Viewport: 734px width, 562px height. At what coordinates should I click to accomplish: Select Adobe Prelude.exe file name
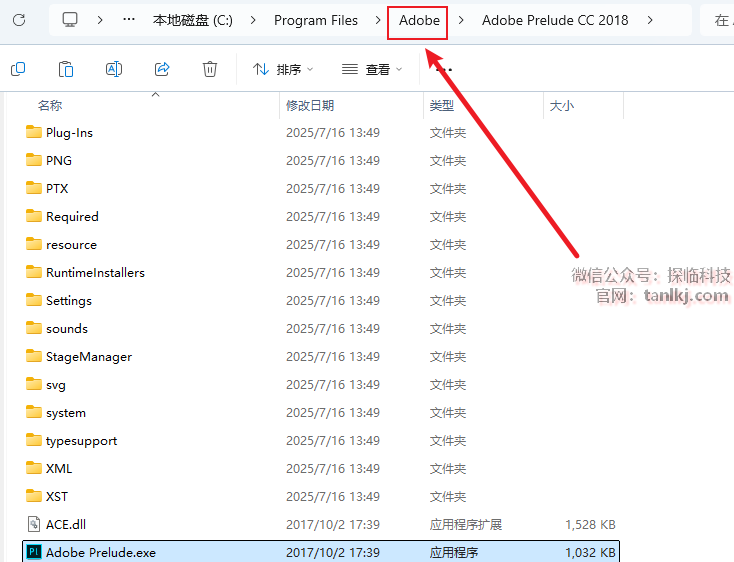point(101,552)
